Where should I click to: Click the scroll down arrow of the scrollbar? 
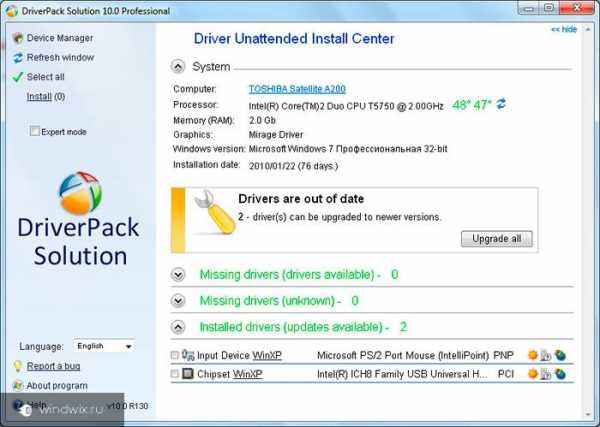pos(587,414)
